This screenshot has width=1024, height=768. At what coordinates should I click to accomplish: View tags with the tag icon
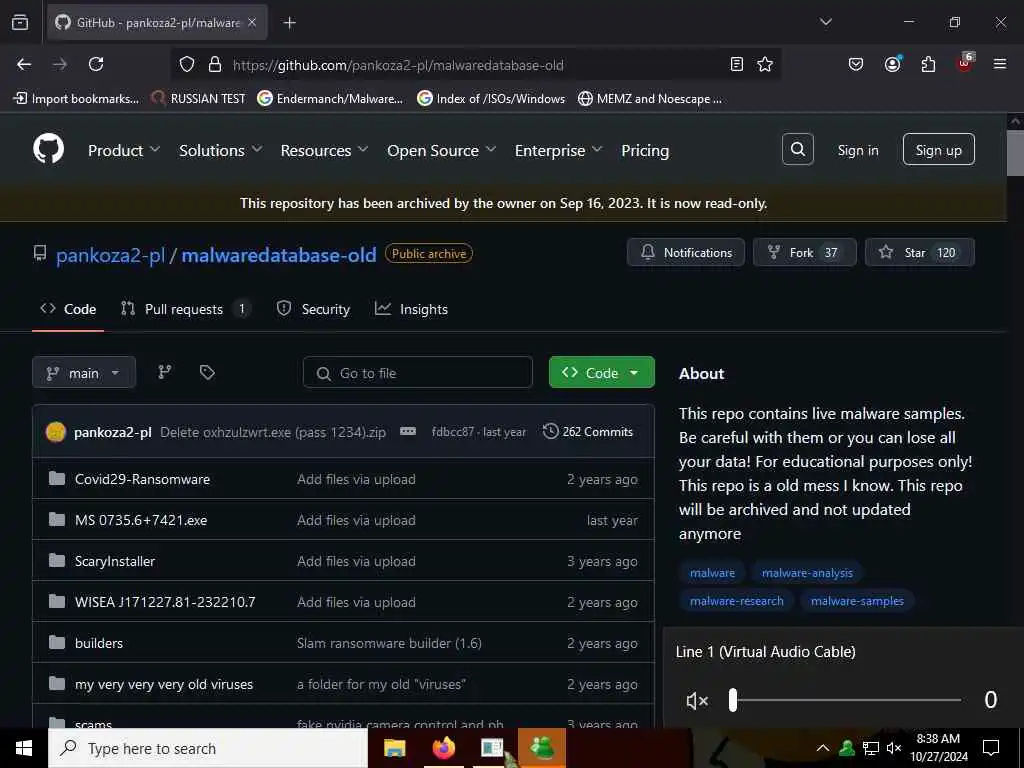click(207, 372)
